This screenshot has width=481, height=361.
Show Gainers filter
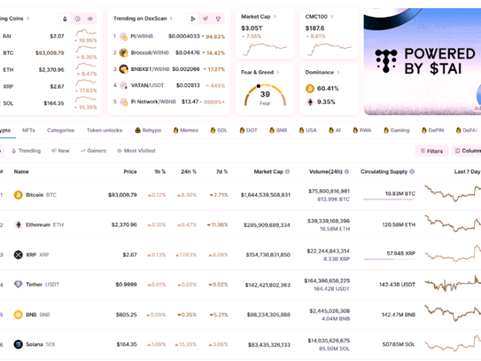coord(93,151)
